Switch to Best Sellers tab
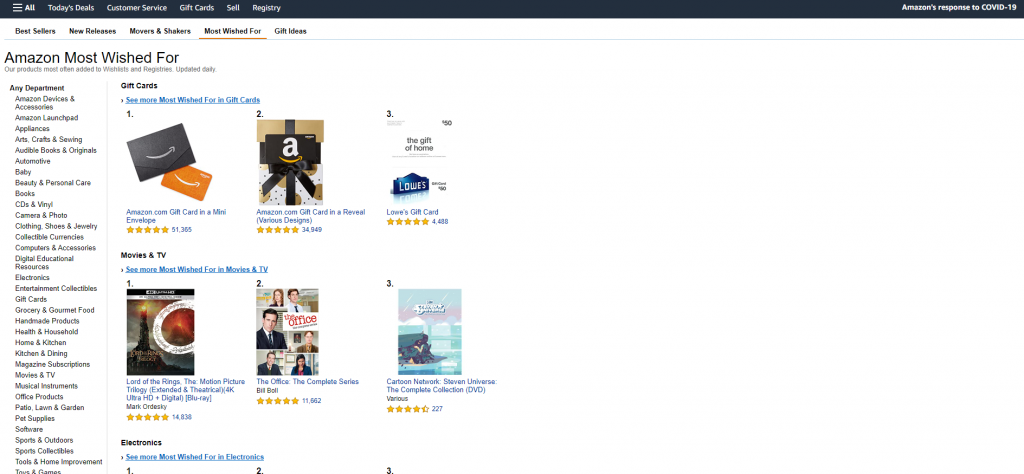This screenshot has width=1024, height=474. (x=35, y=31)
